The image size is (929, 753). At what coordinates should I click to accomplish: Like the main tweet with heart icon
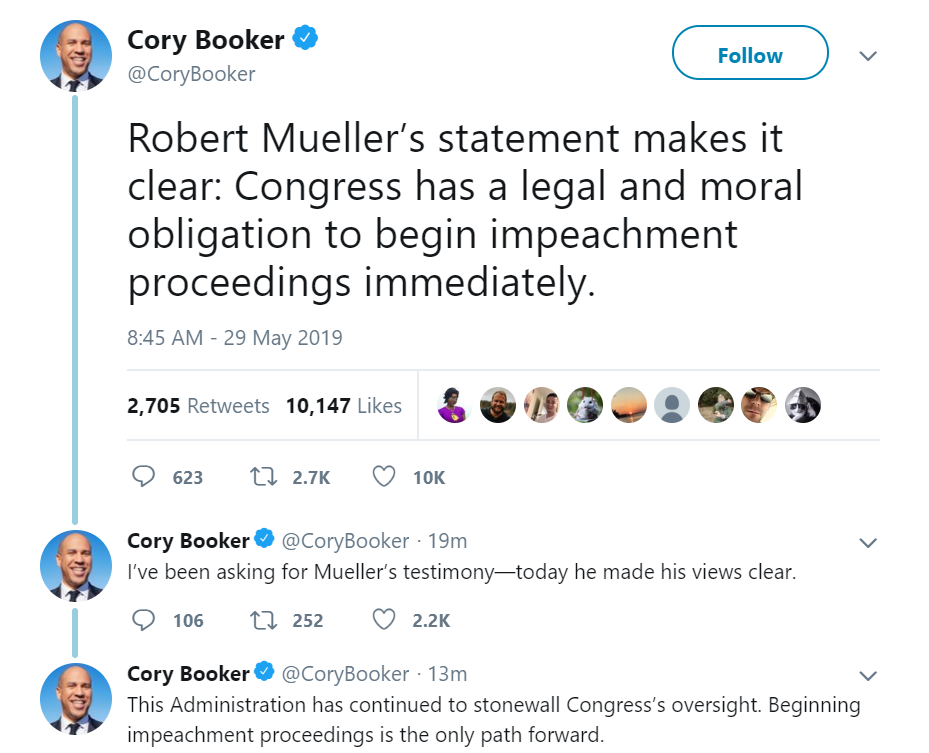[383, 477]
